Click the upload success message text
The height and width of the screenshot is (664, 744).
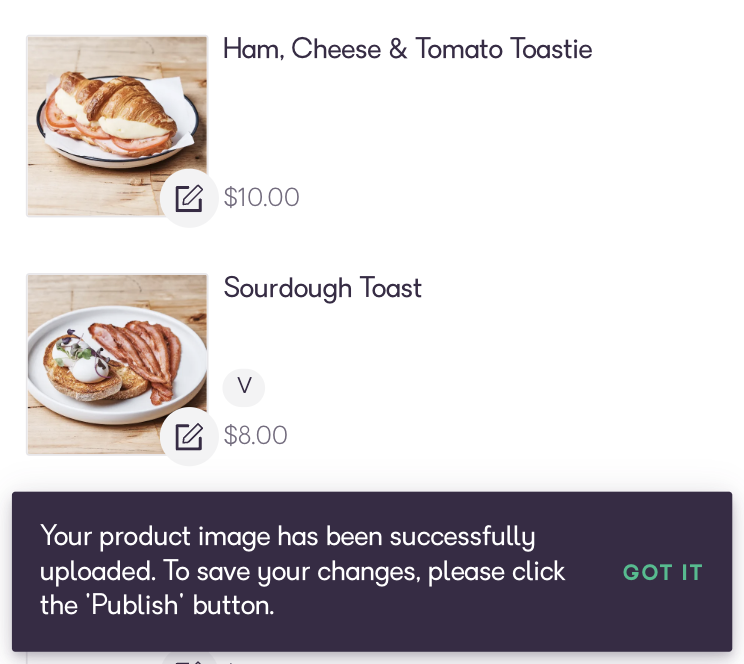coord(302,571)
